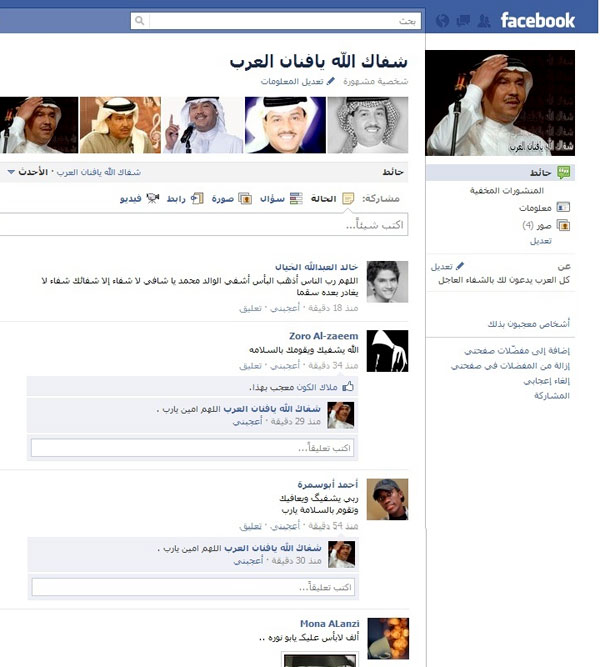The image size is (600, 667).
Task: Select the question (سؤال) share icon
Action: [296, 199]
